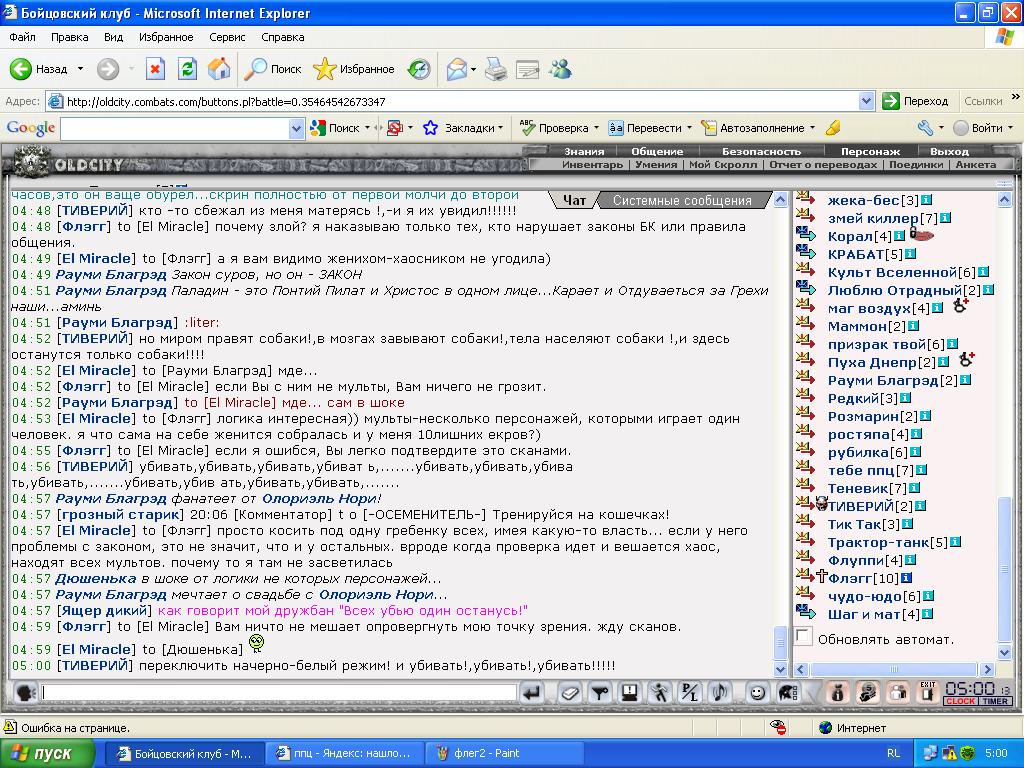Open the Инвентарь game menu item
Screen dimensions: 1024x768
pyautogui.click(x=592, y=165)
